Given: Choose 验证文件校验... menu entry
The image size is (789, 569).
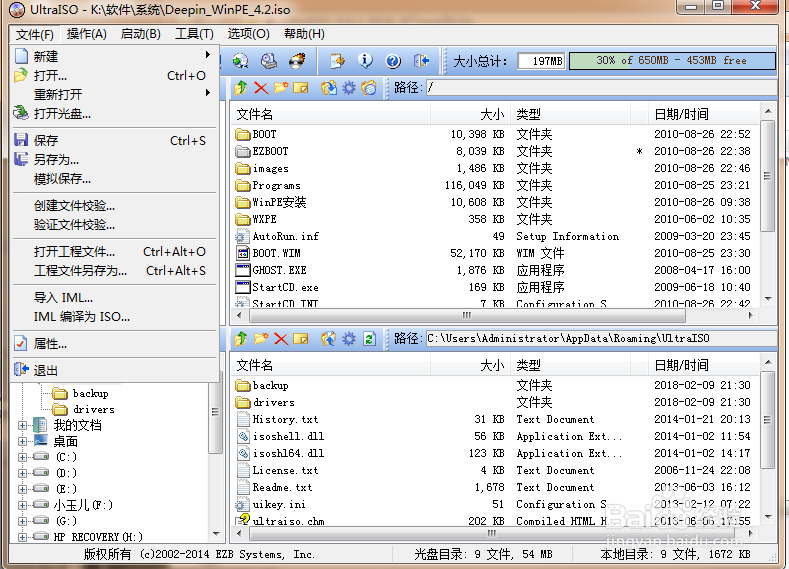Looking at the screenshot, I should tap(115, 225).
